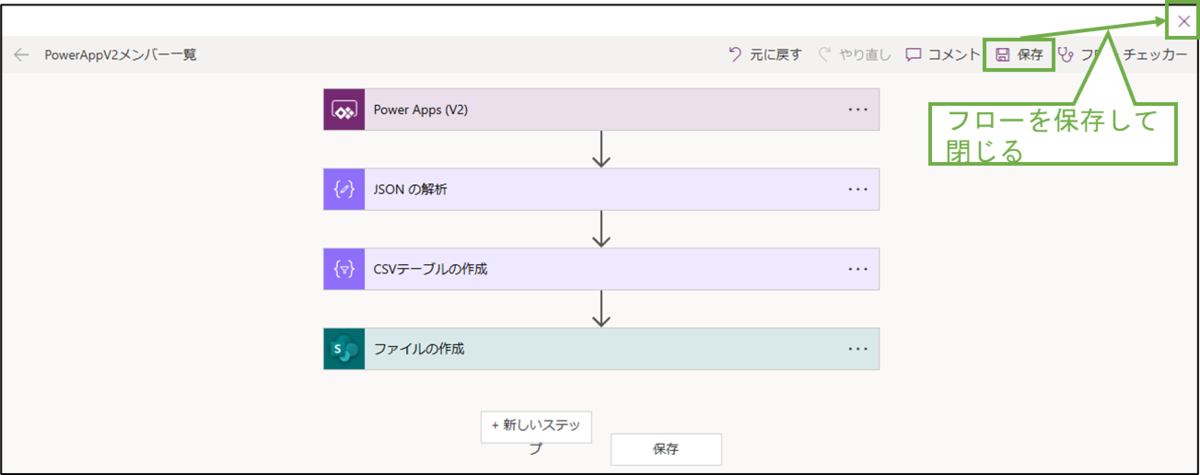Open the コメント panel

click(943, 55)
